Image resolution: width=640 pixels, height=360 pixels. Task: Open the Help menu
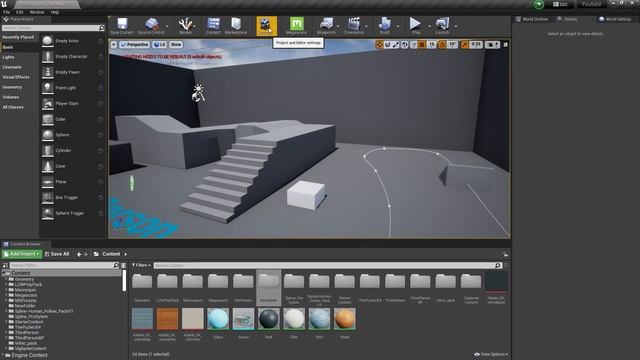pyautogui.click(x=55, y=12)
